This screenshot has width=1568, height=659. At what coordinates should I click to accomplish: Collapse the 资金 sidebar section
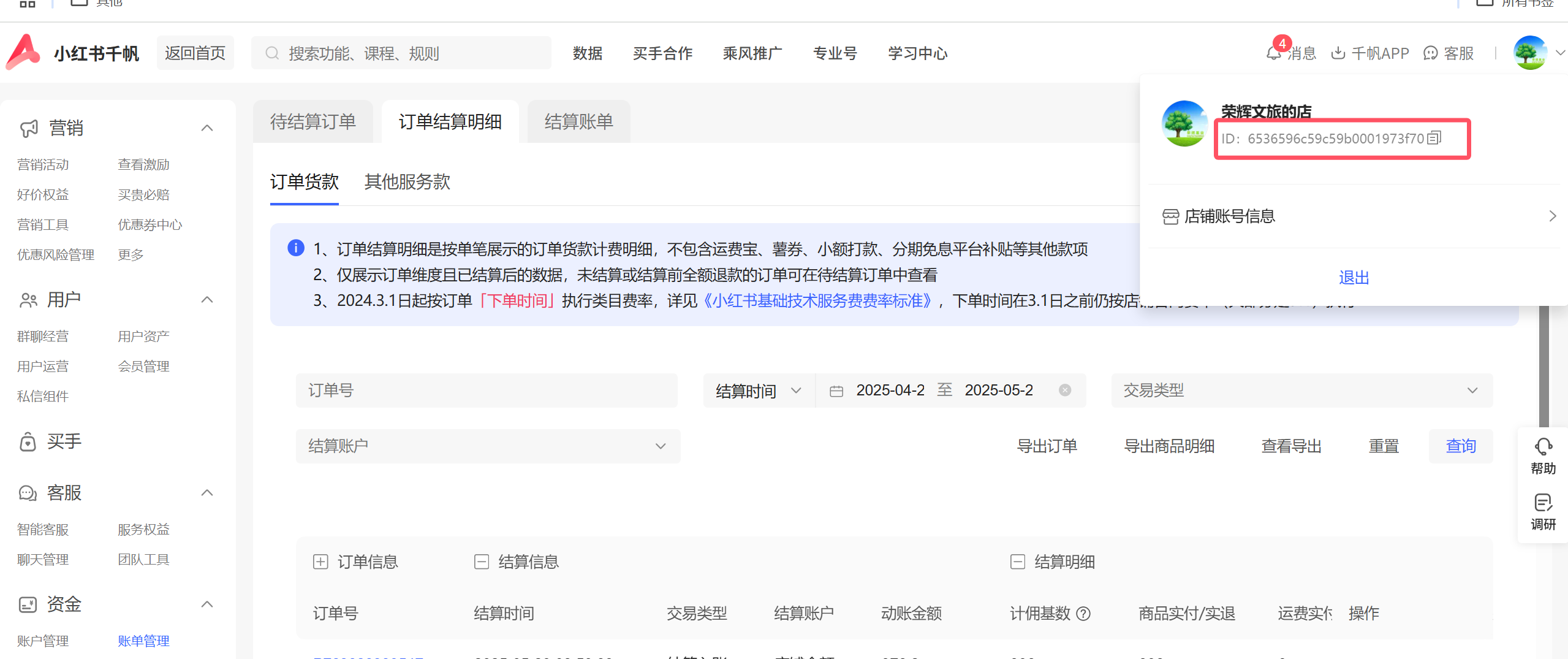pyautogui.click(x=207, y=604)
